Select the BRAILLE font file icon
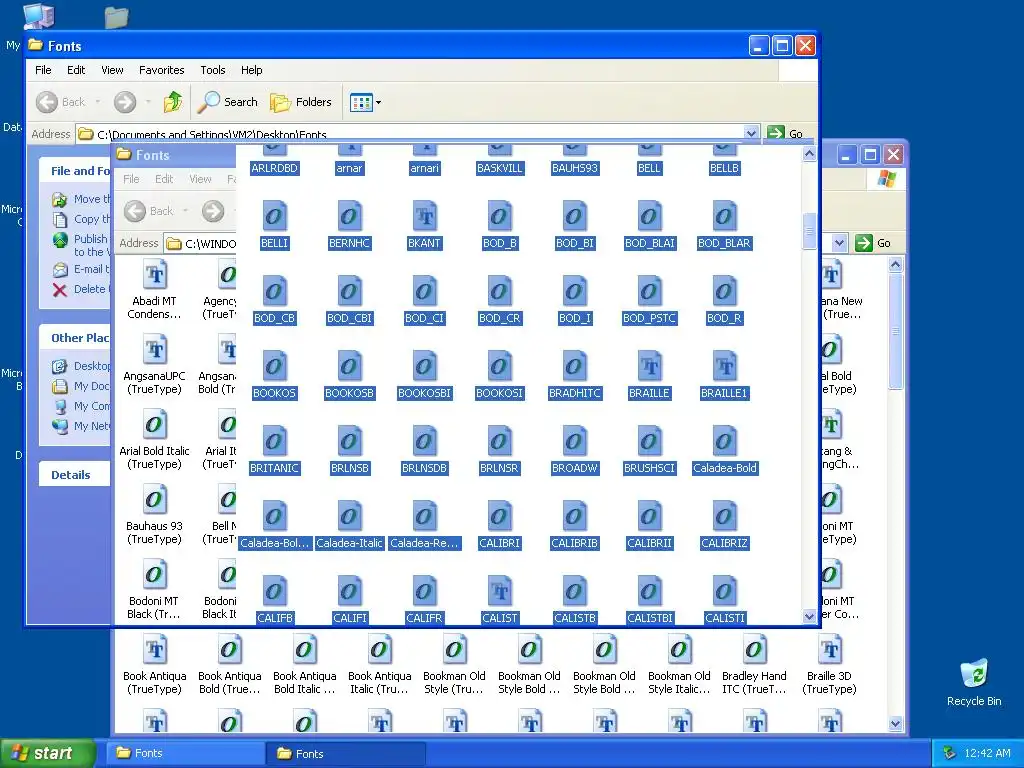The width and height of the screenshot is (1024, 768). 649,367
